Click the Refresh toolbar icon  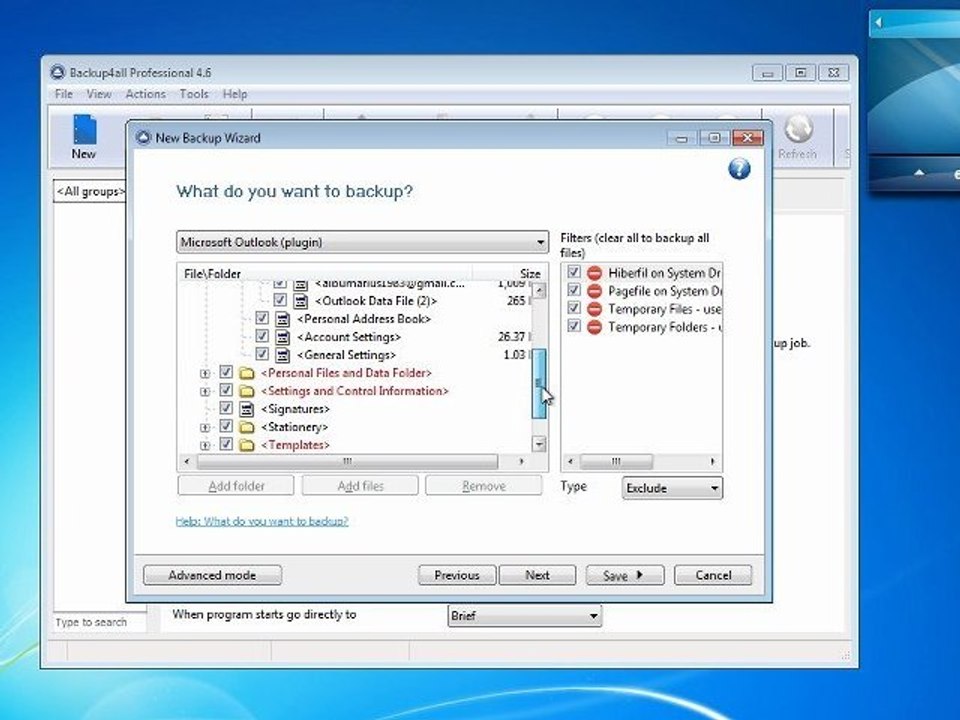(x=798, y=137)
